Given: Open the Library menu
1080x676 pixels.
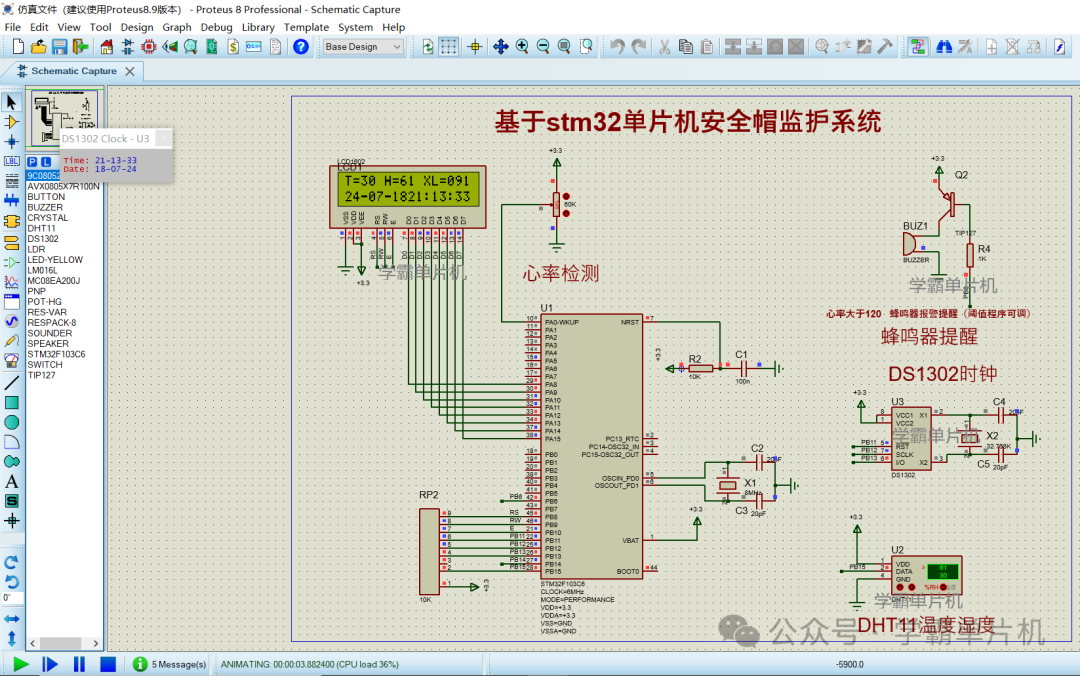Looking at the screenshot, I should pos(258,27).
